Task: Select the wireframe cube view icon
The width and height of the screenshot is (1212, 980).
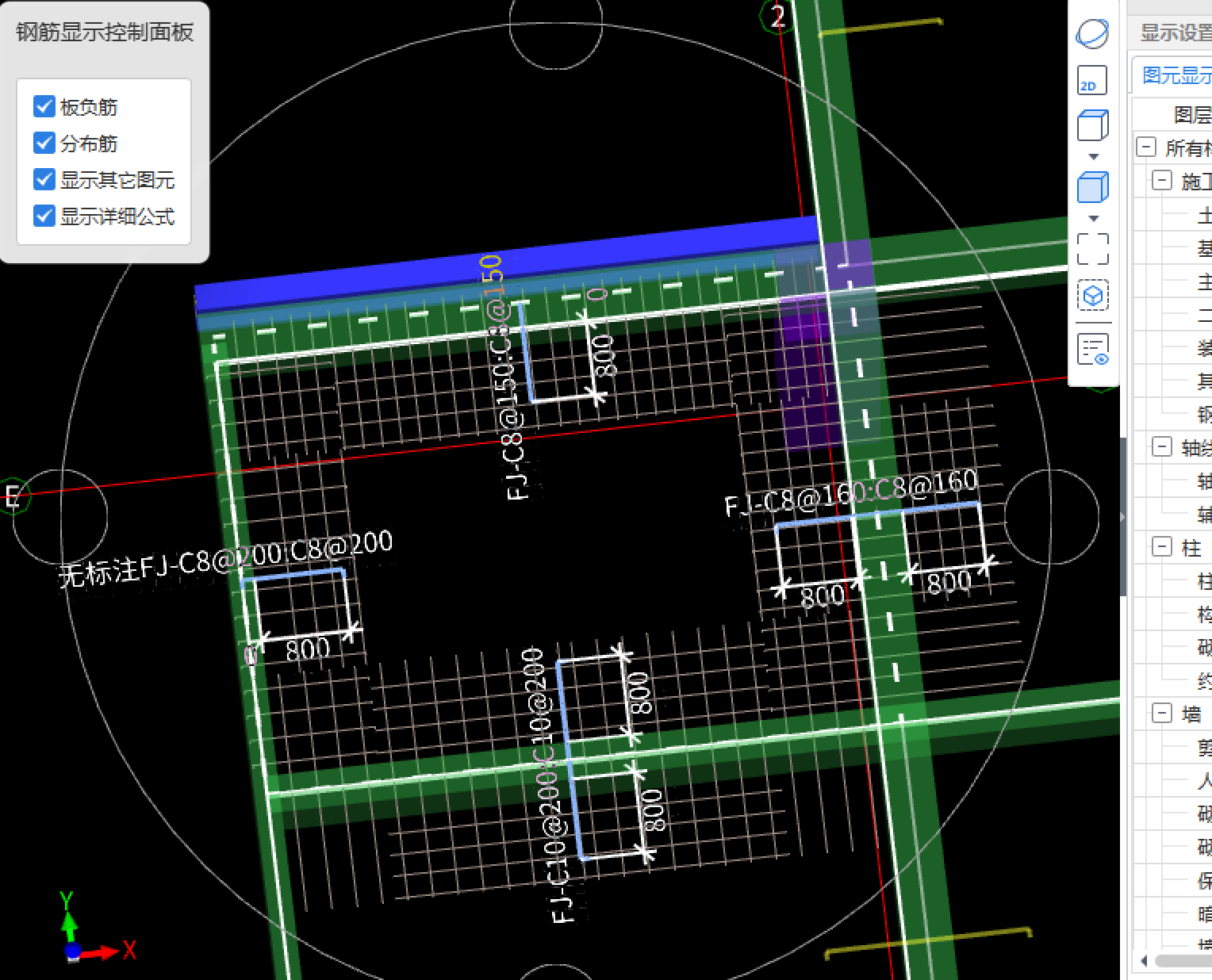Action: 1092,125
